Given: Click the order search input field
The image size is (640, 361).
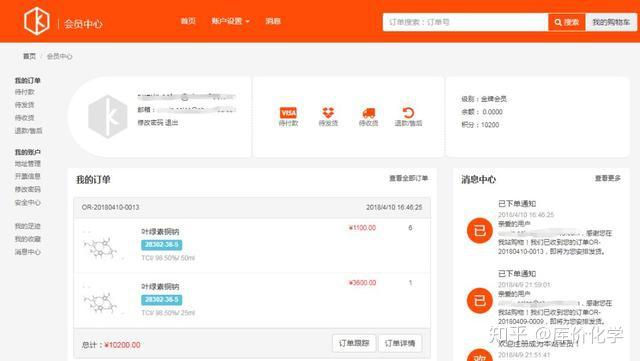Looking at the screenshot, I should click(465, 22).
